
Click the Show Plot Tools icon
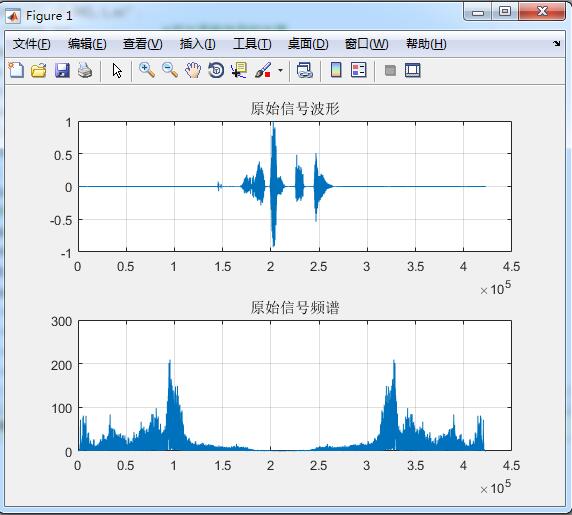coord(413,70)
